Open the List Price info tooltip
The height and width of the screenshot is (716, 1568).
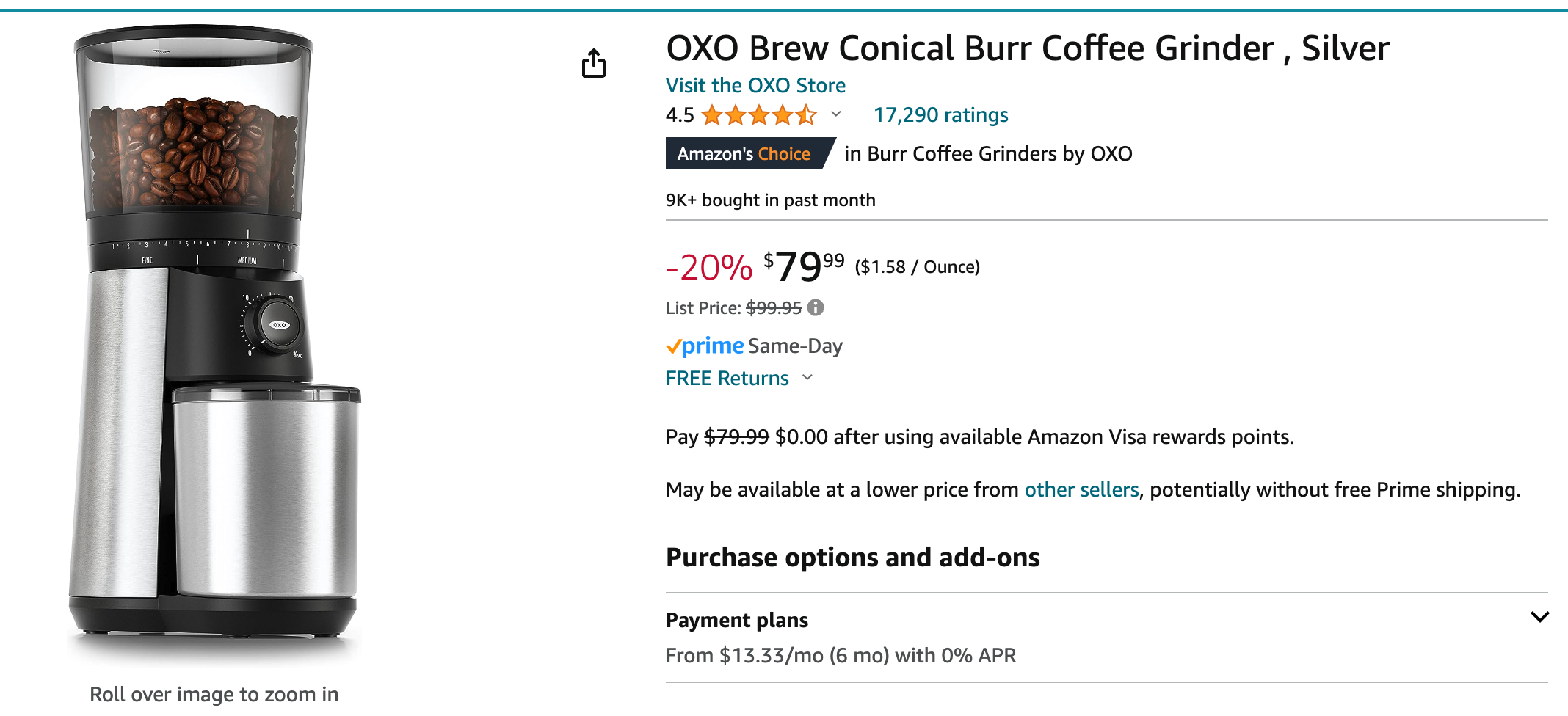pos(815,307)
